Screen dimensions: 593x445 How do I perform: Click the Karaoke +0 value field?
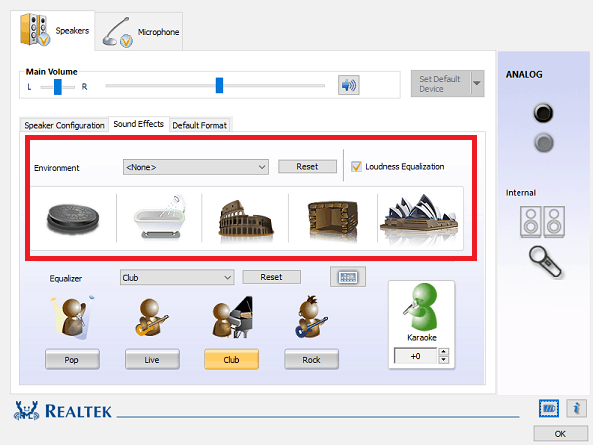[415, 356]
